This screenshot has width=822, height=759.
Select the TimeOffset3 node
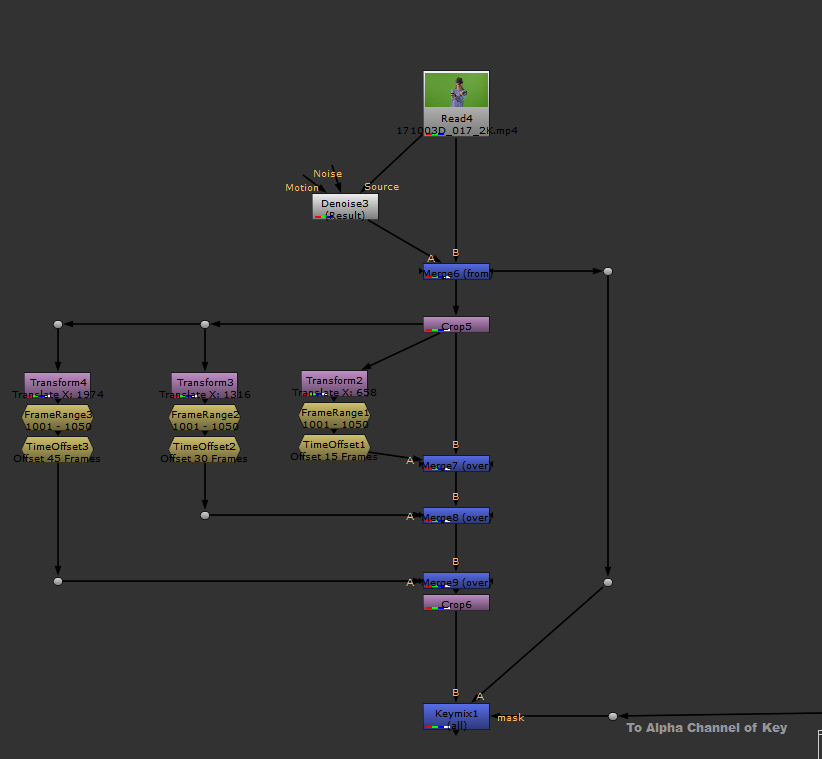click(x=57, y=446)
